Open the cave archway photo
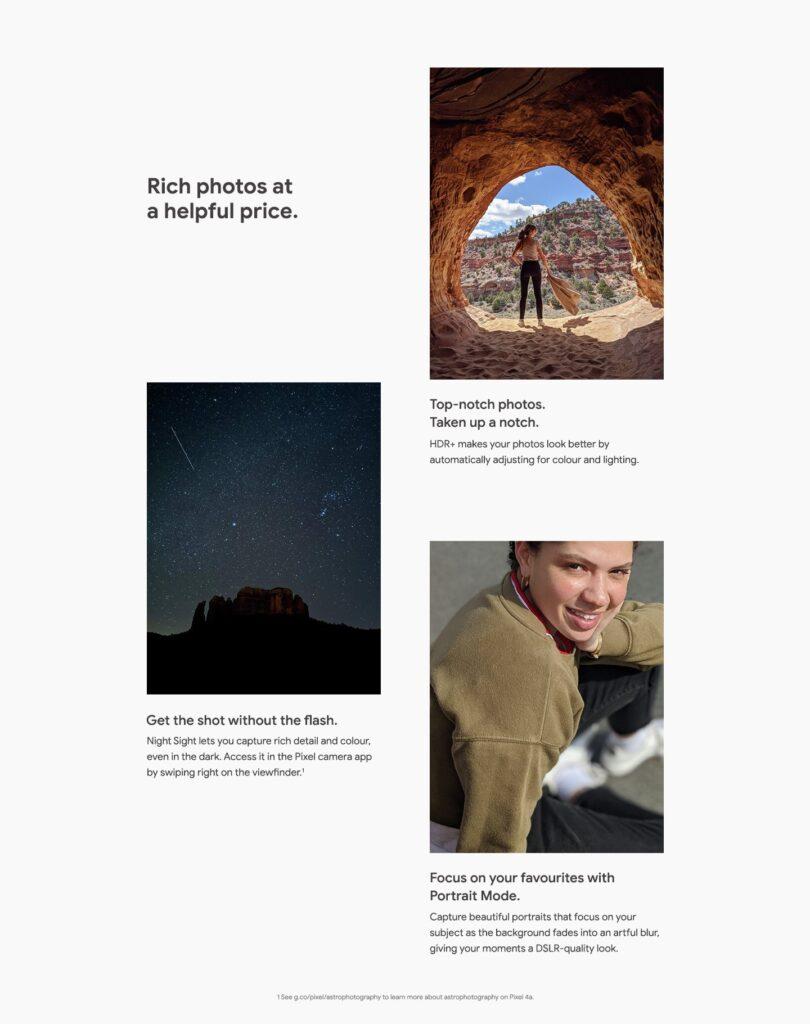 [x=546, y=223]
